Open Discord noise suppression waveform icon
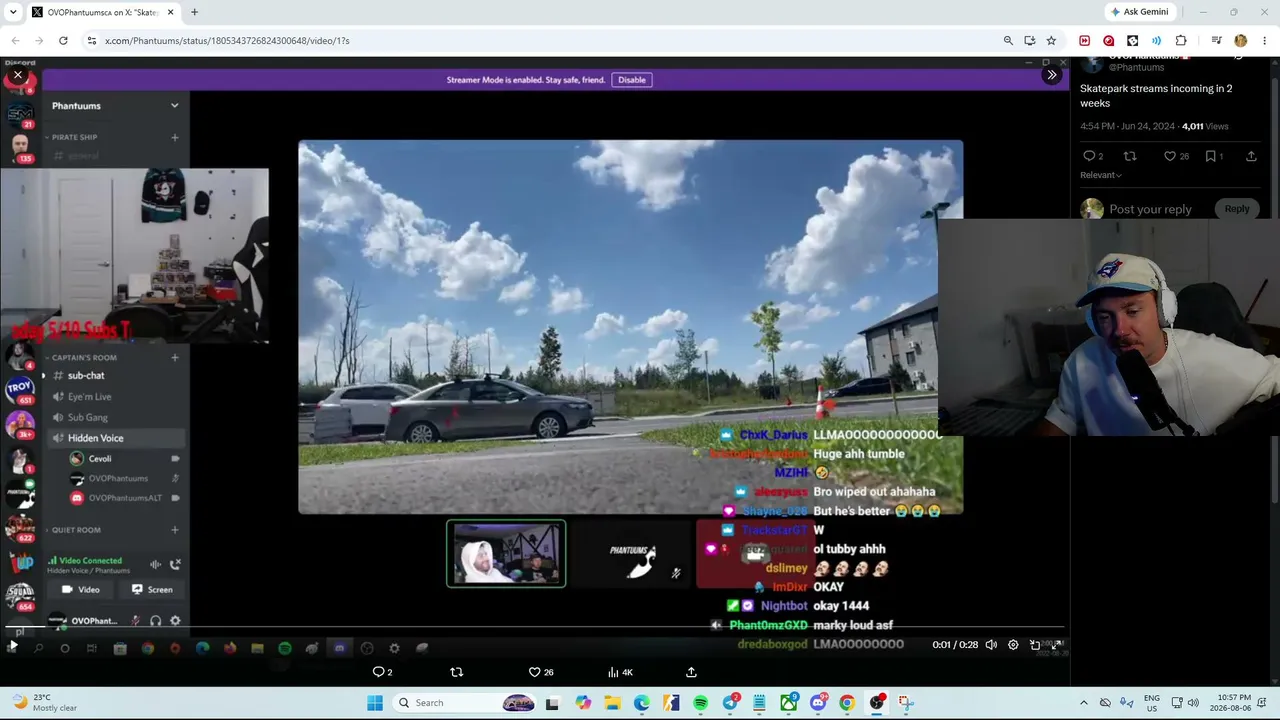Screen dimensions: 1280x720 pyautogui.click(x=155, y=565)
